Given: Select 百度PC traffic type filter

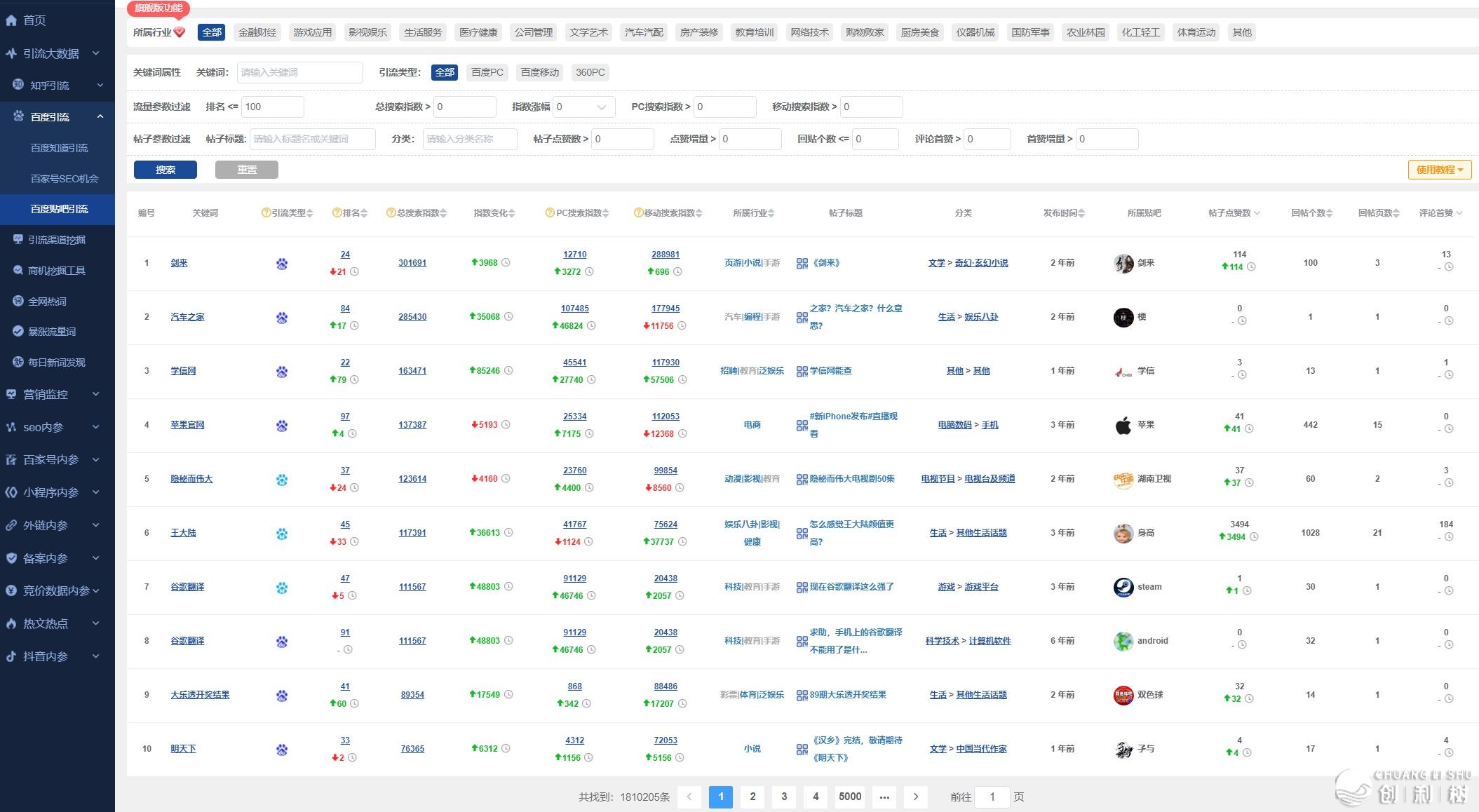Looking at the screenshot, I should [x=487, y=72].
